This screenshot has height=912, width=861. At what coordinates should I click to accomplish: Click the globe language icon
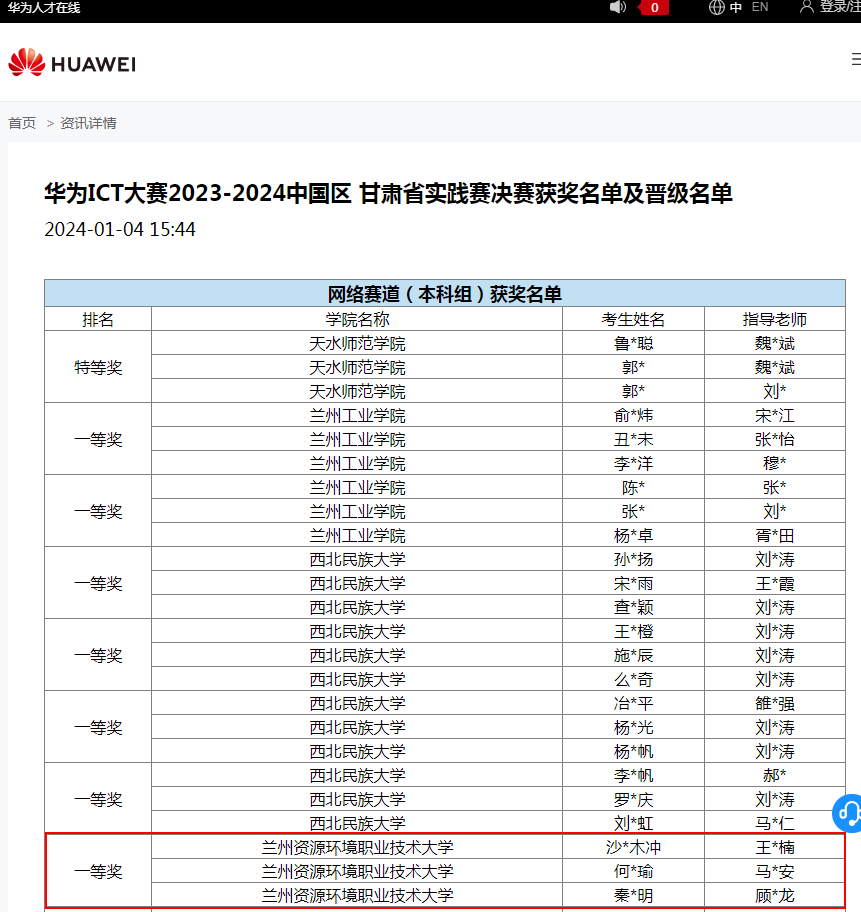click(x=716, y=7)
